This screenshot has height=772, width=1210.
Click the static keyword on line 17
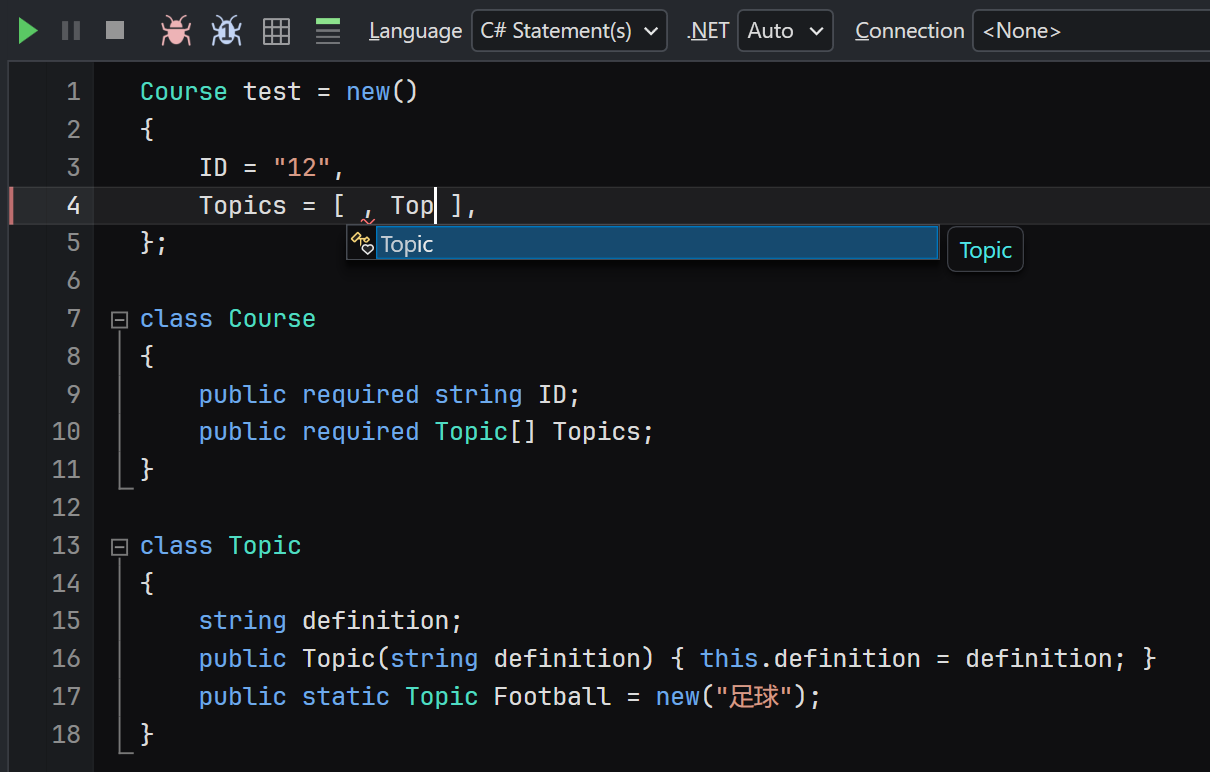[346, 697]
